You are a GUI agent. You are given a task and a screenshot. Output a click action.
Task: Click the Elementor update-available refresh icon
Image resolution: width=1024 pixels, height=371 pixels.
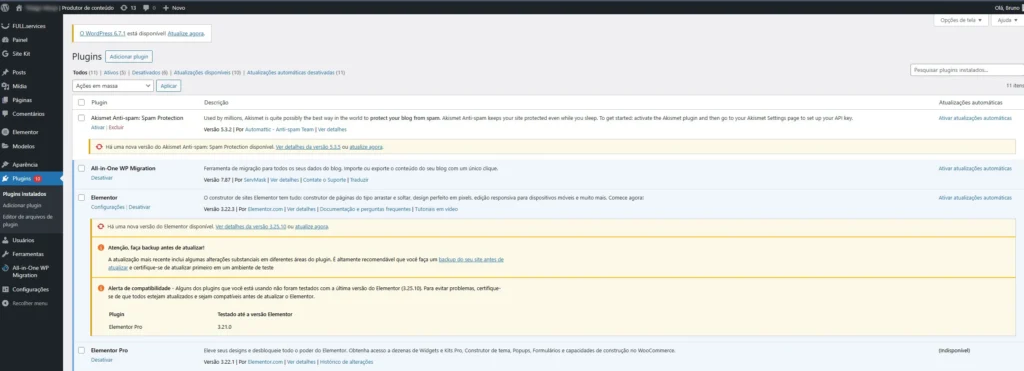pyautogui.click(x=100, y=227)
